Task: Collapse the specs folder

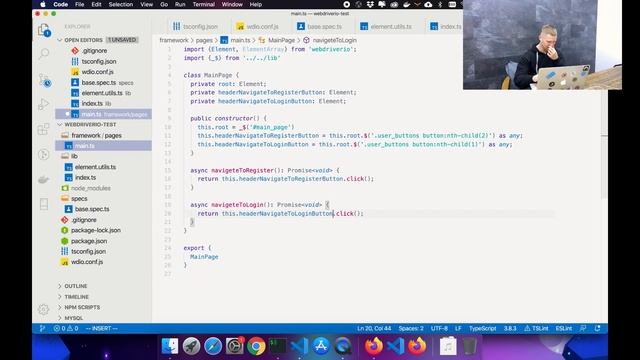Action: pos(79,199)
